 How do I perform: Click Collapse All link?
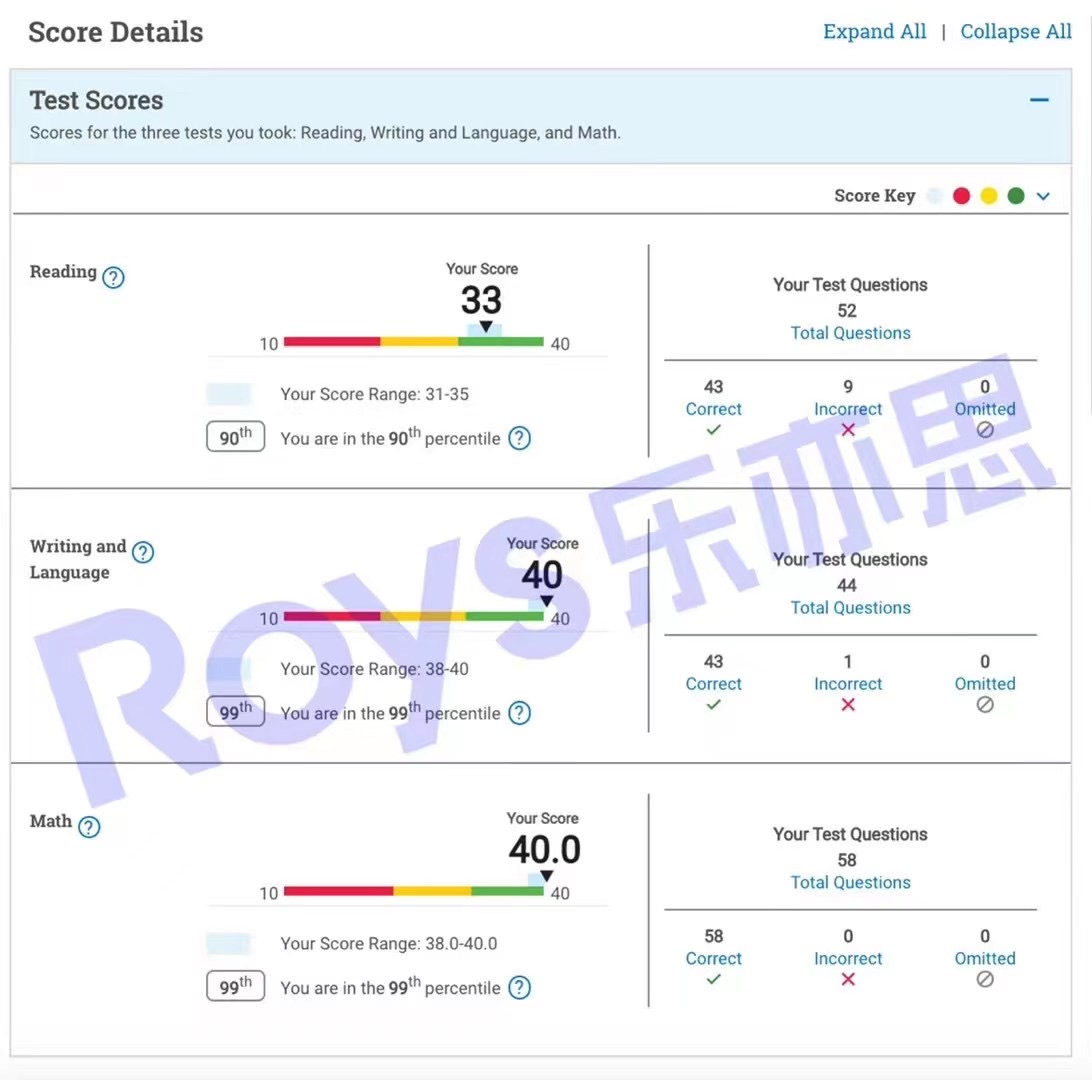tap(1015, 32)
